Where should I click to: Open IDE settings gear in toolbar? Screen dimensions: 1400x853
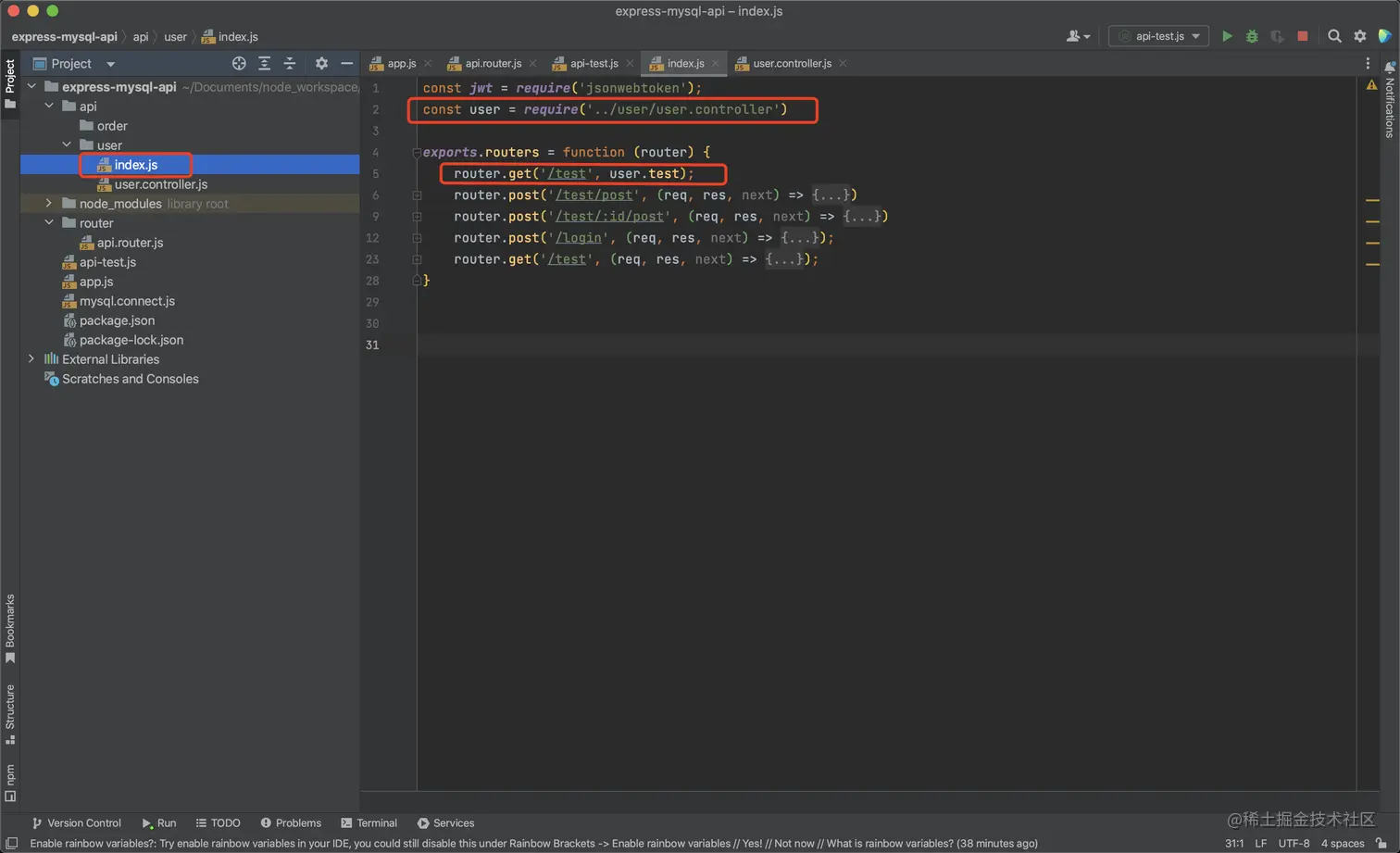click(x=1360, y=36)
